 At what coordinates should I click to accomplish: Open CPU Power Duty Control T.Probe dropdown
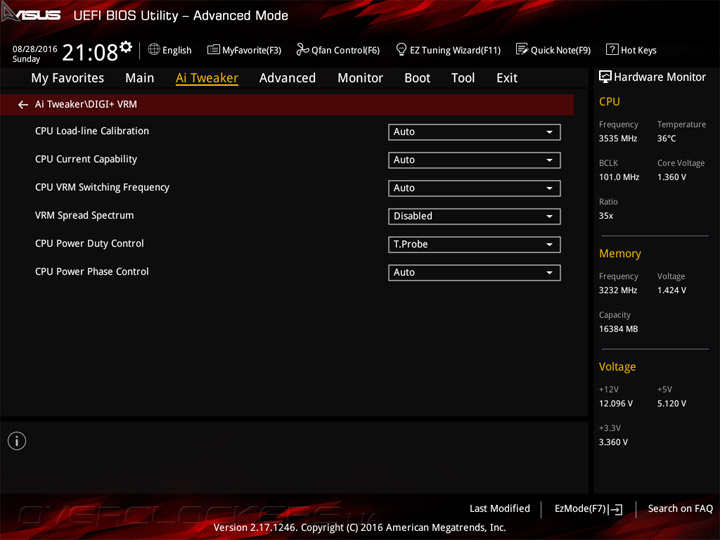(474, 245)
